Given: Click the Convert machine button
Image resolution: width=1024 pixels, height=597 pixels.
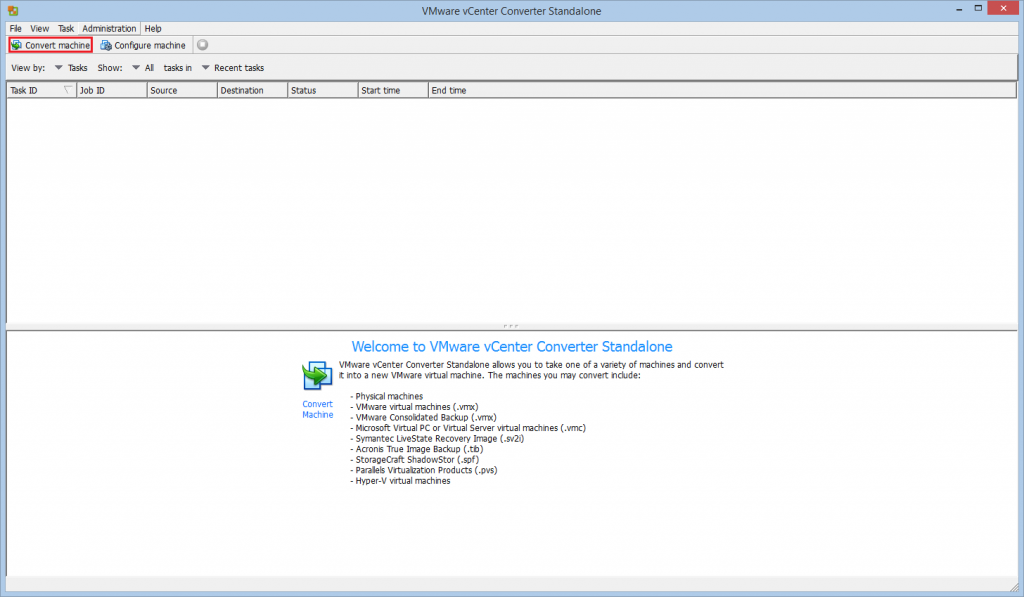Looking at the screenshot, I should pyautogui.click(x=50, y=45).
